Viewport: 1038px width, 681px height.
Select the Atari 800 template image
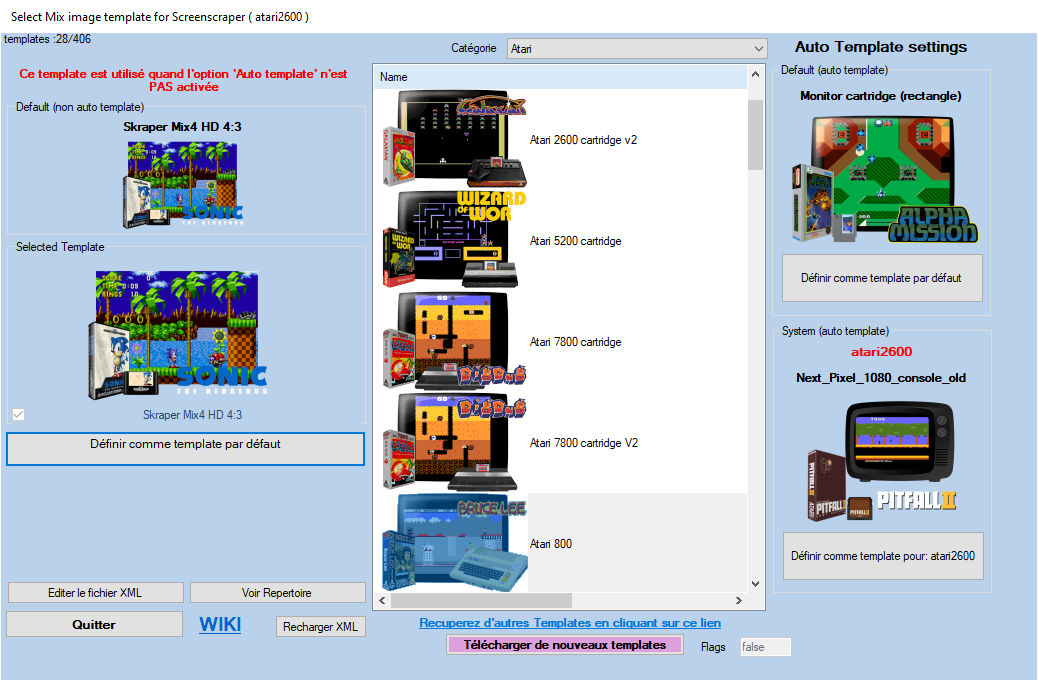point(453,543)
